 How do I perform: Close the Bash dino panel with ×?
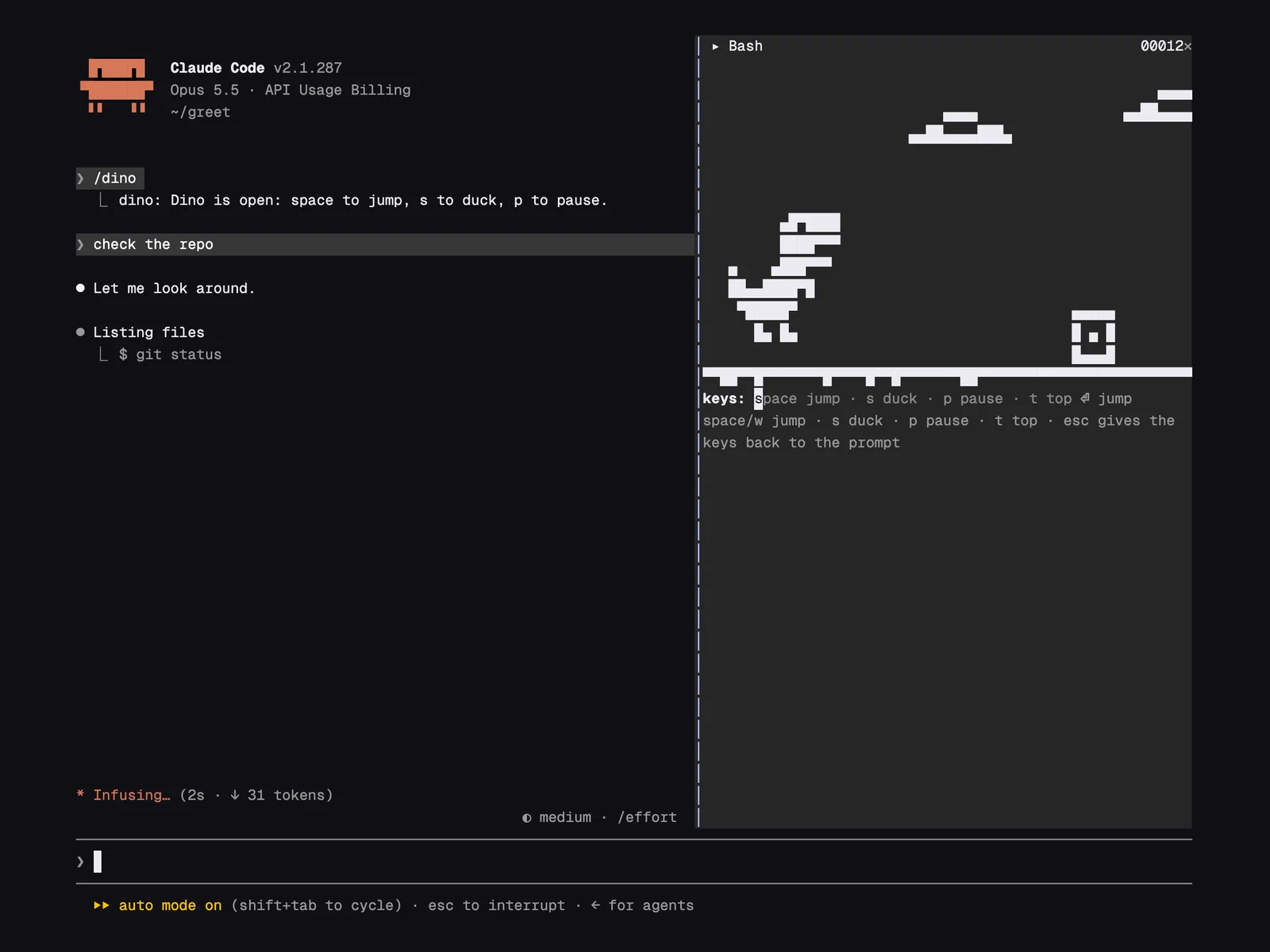click(x=1187, y=47)
